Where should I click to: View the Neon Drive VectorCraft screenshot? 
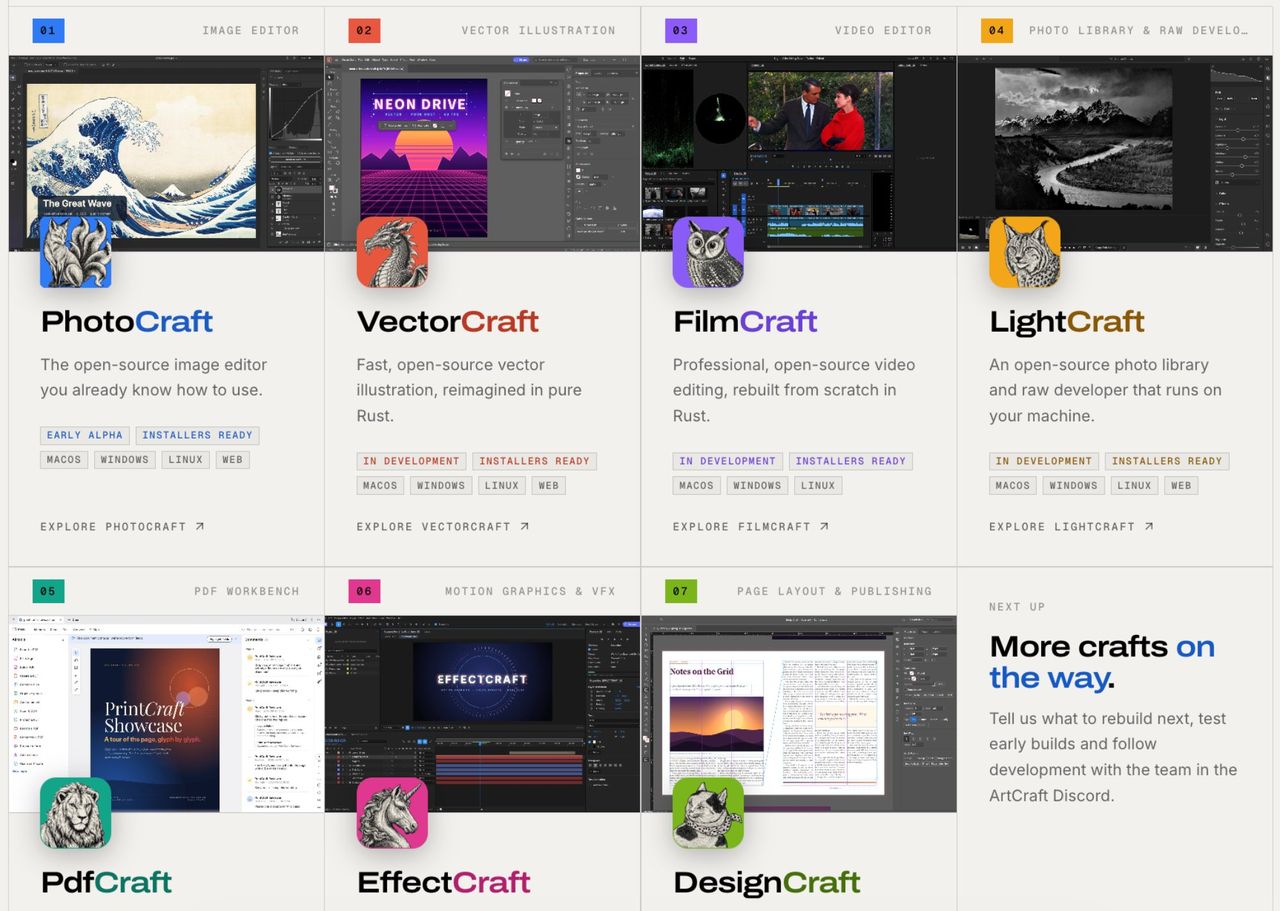(482, 153)
